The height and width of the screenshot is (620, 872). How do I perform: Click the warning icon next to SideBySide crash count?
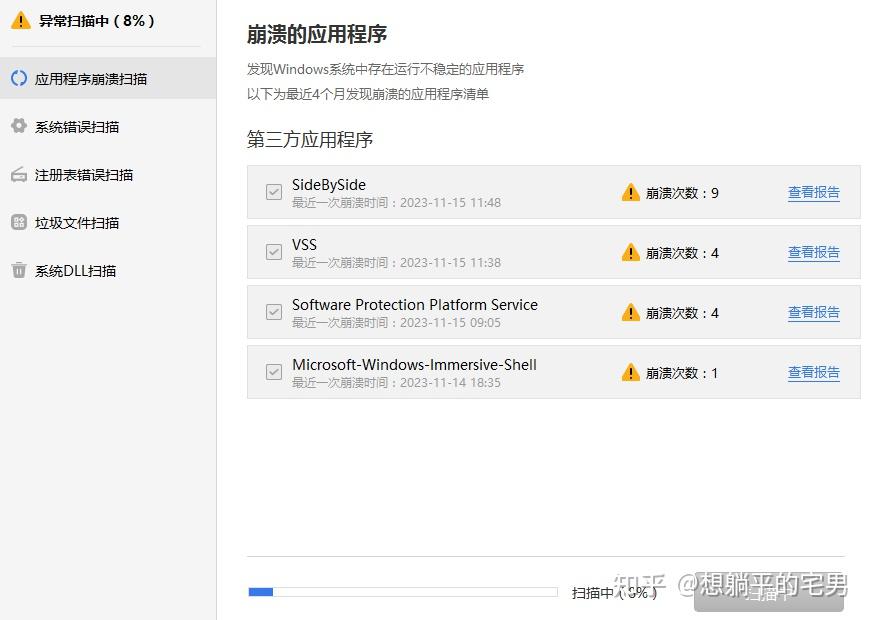(631, 193)
